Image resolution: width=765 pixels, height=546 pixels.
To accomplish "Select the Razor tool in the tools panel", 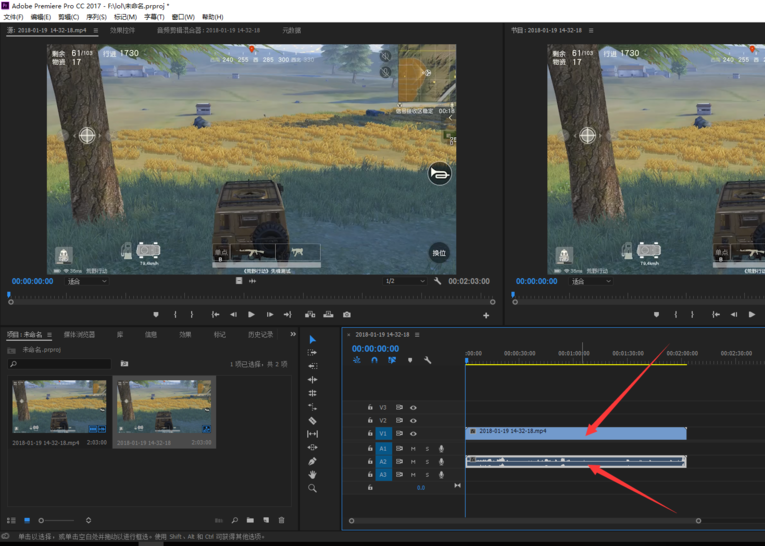I will [x=313, y=421].
